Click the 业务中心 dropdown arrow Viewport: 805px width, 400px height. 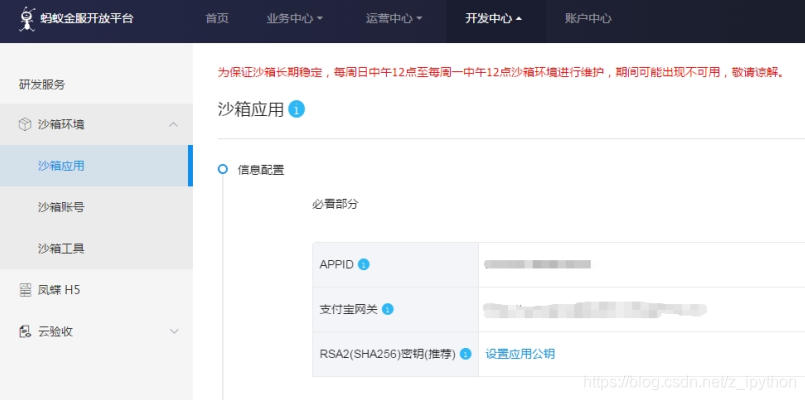click(x=320, y=19)
